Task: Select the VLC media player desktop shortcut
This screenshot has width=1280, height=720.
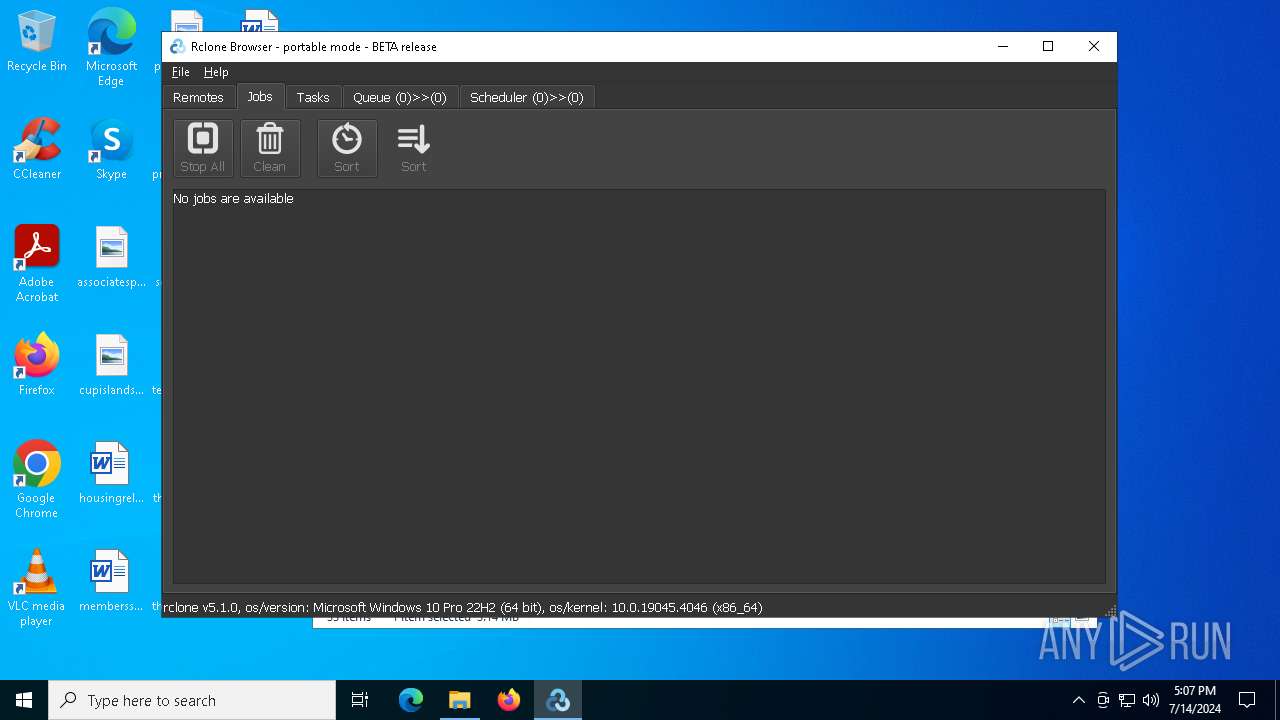Action: [37, 588]
